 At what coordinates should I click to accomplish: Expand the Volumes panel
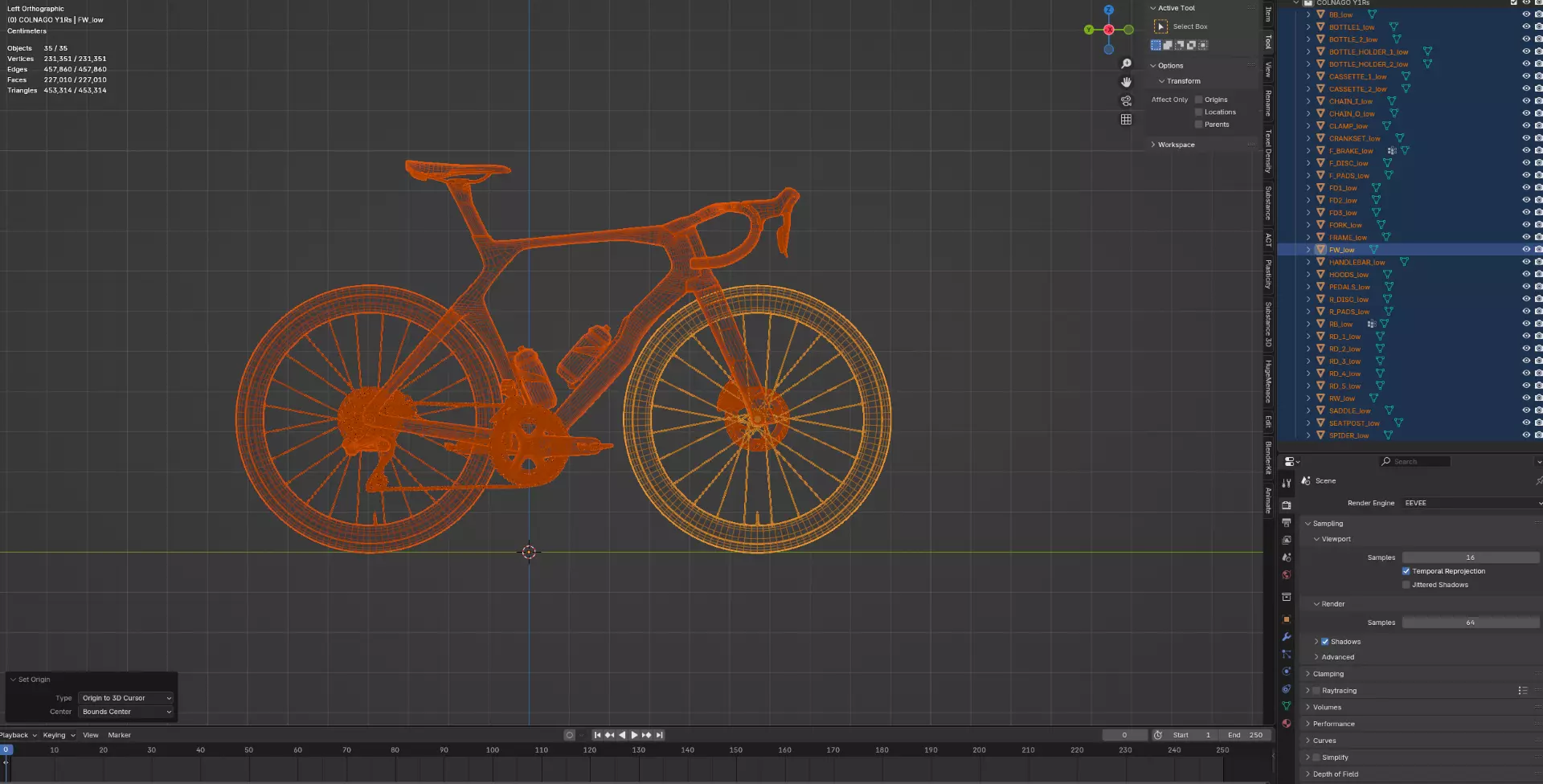click(x=1327, y=708)
